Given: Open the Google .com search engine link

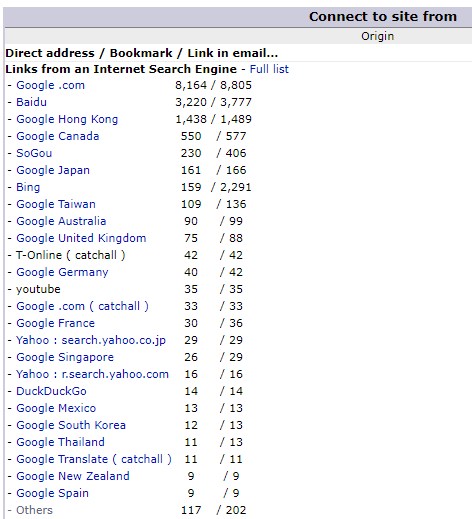Looking at the screenshot, I should (x=50, y=85).
